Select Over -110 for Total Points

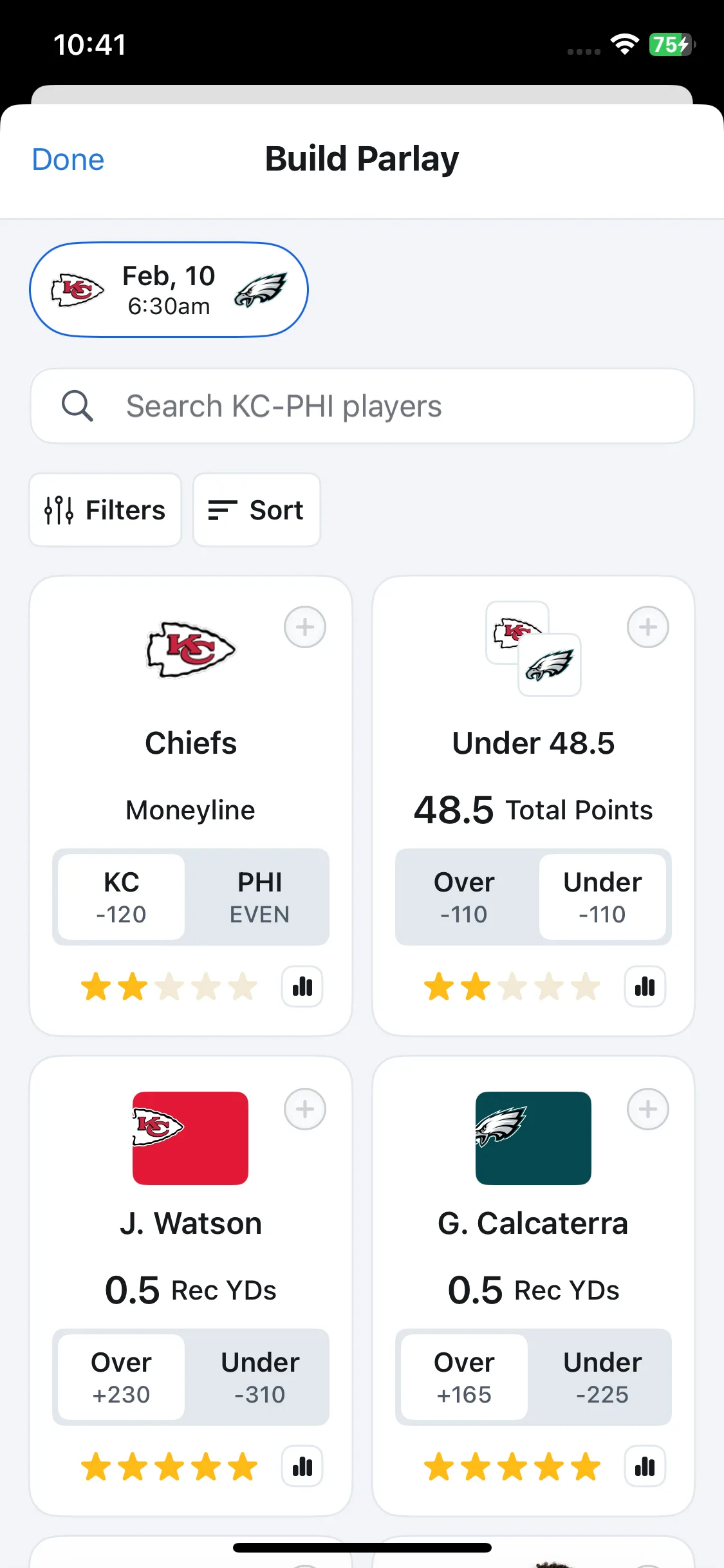464,897
